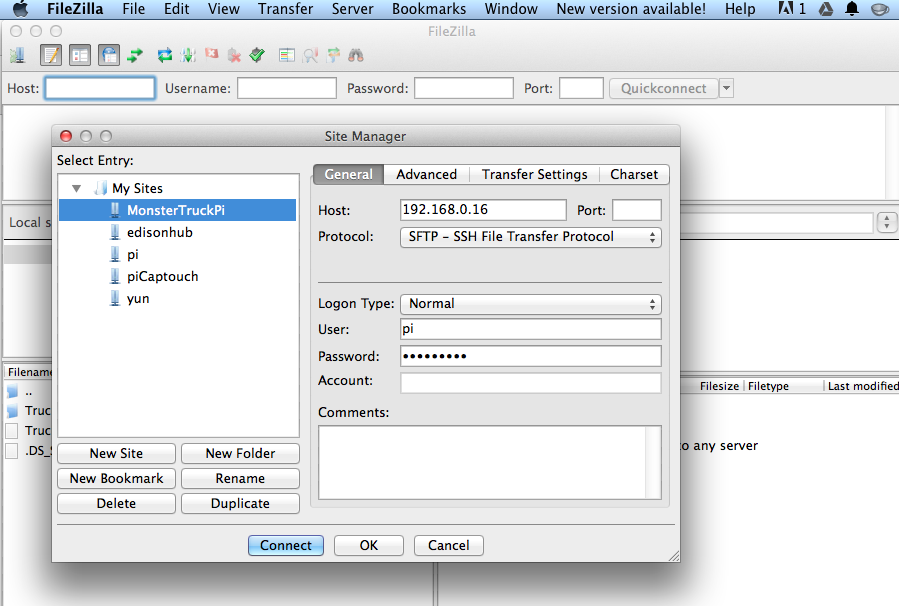Switch to the Charset tab
Image resolution: width=899 pixels, height=606 pixels.
pyautogui.click(x=634, y=174)
